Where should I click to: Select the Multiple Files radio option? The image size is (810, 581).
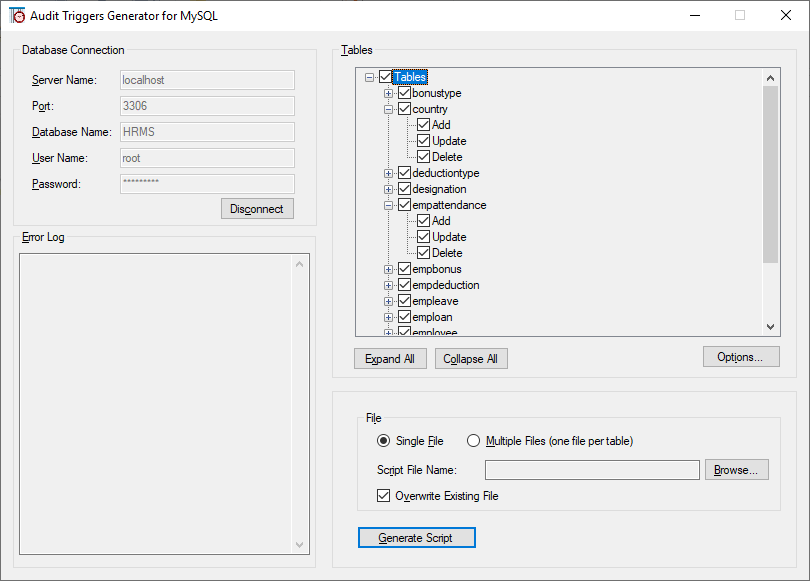[x=474, y=441]
